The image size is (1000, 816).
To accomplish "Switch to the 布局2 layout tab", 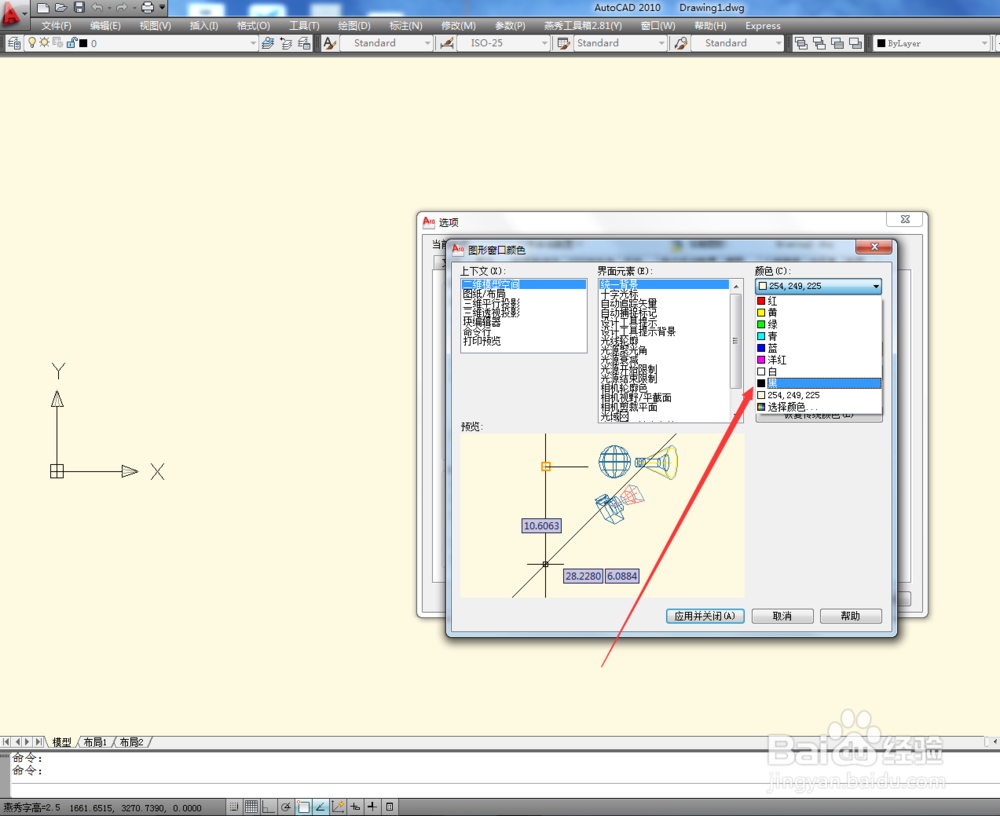I will [x=131, y=742].
